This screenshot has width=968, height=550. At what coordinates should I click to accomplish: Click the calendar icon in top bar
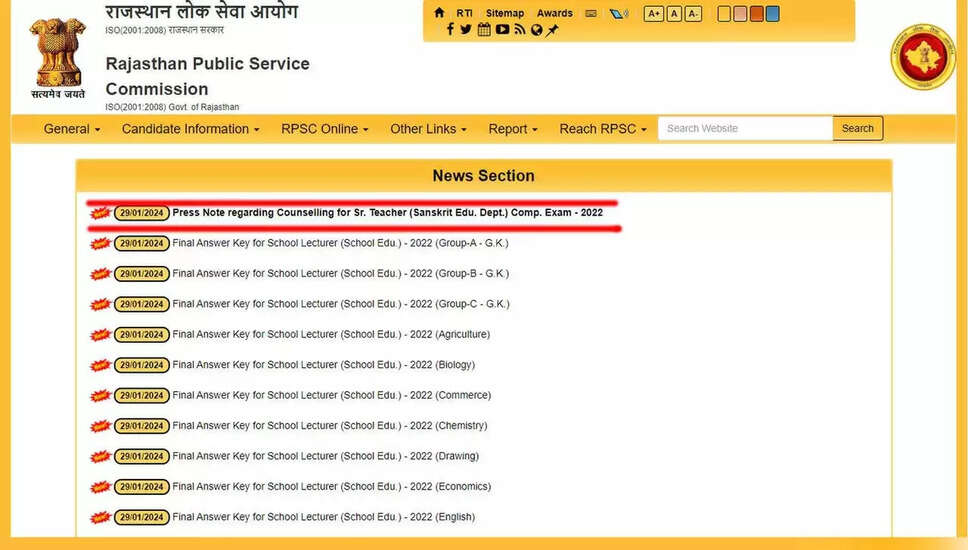[x=484, y=30]
